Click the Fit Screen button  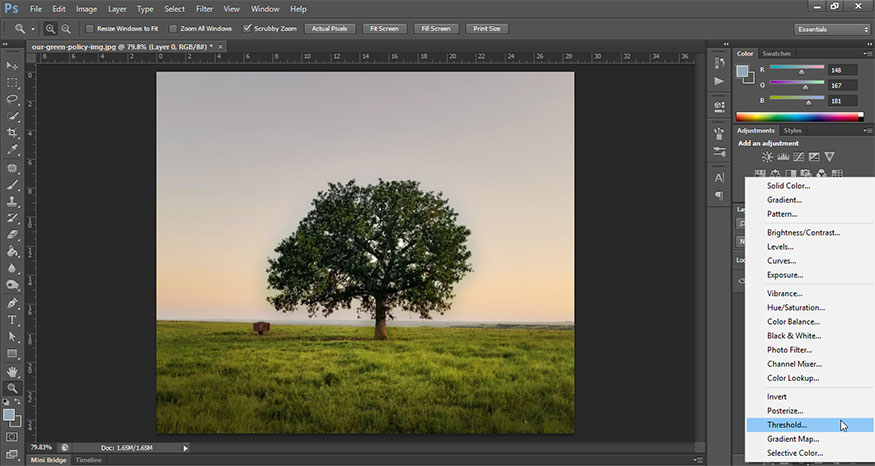[x=385, y=29]
